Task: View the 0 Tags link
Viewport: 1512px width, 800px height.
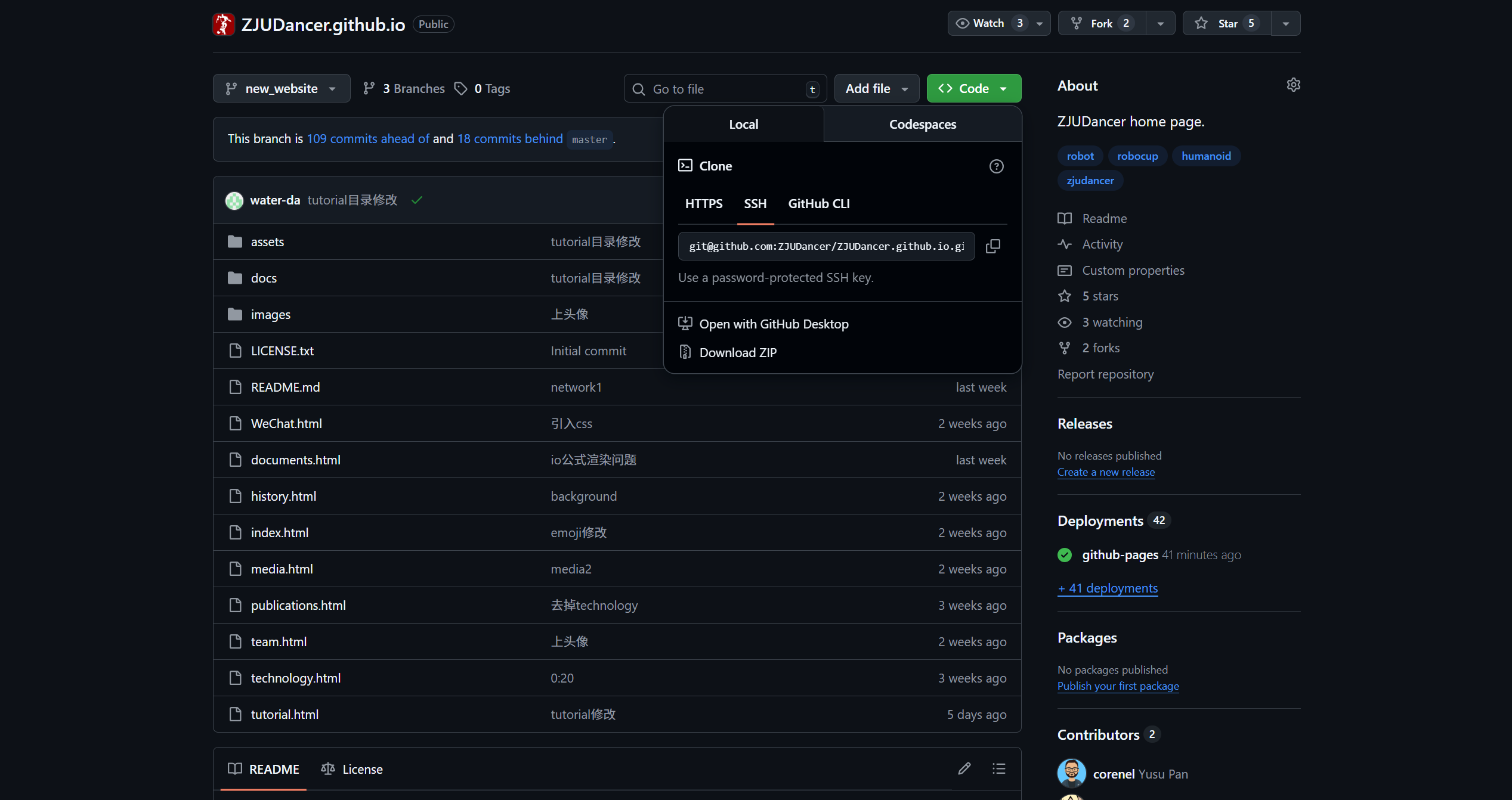Action: [x=482, y=88]
